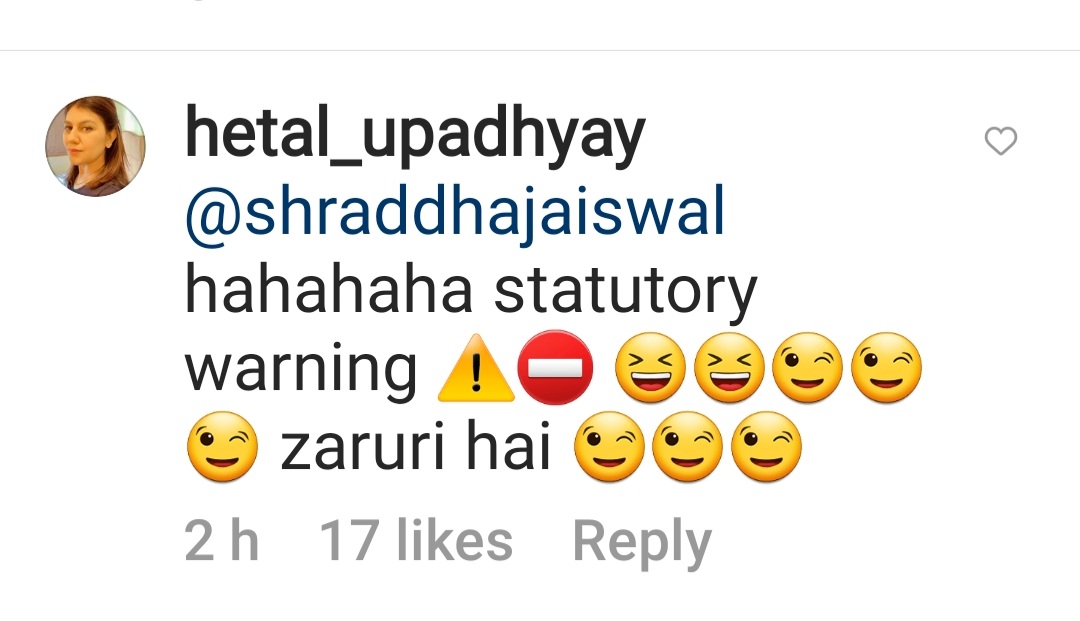Open the @shraddhajaiswal mention
Viewport: 1080px width, 621px height.
coord(455,214)
